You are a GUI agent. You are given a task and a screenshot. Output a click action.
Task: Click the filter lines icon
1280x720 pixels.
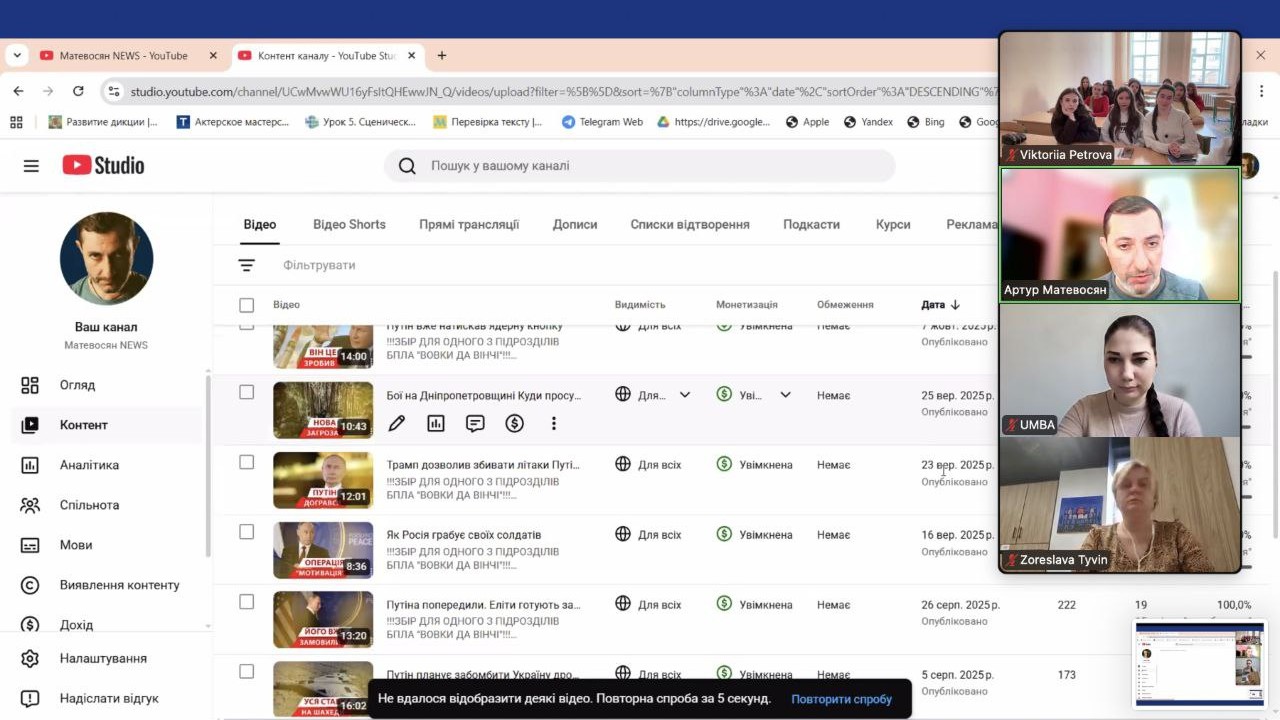246,265
